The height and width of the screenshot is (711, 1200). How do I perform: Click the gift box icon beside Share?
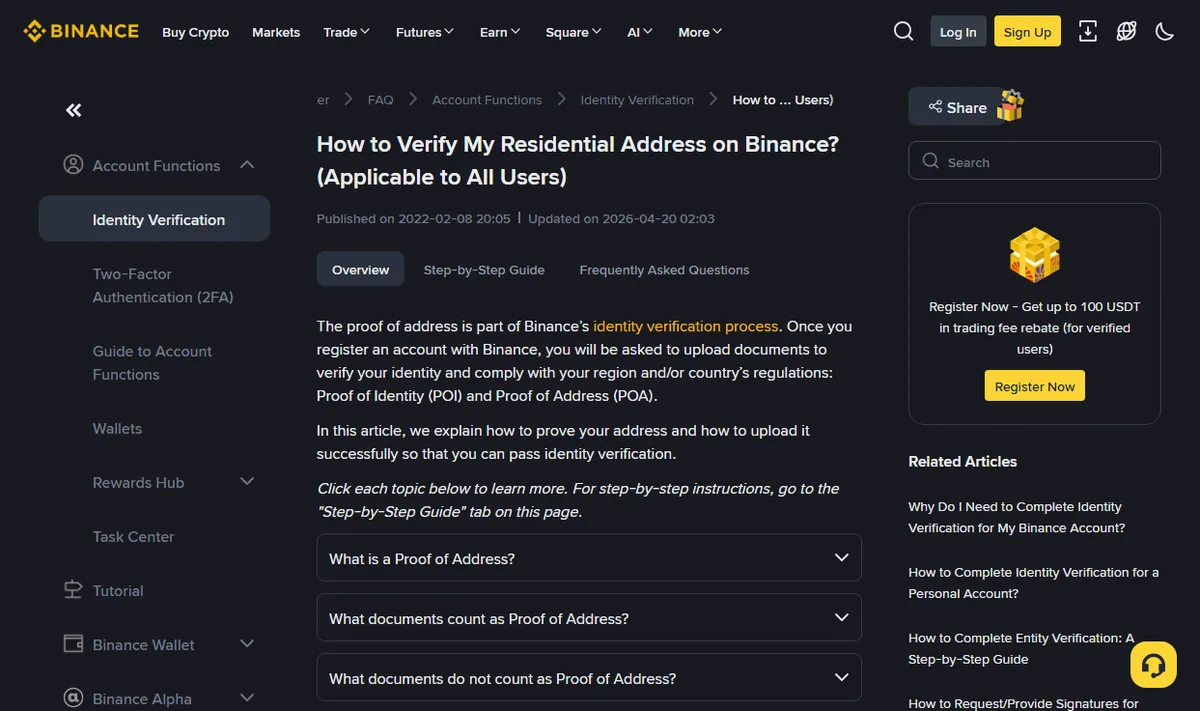[x=1010, y=105]
